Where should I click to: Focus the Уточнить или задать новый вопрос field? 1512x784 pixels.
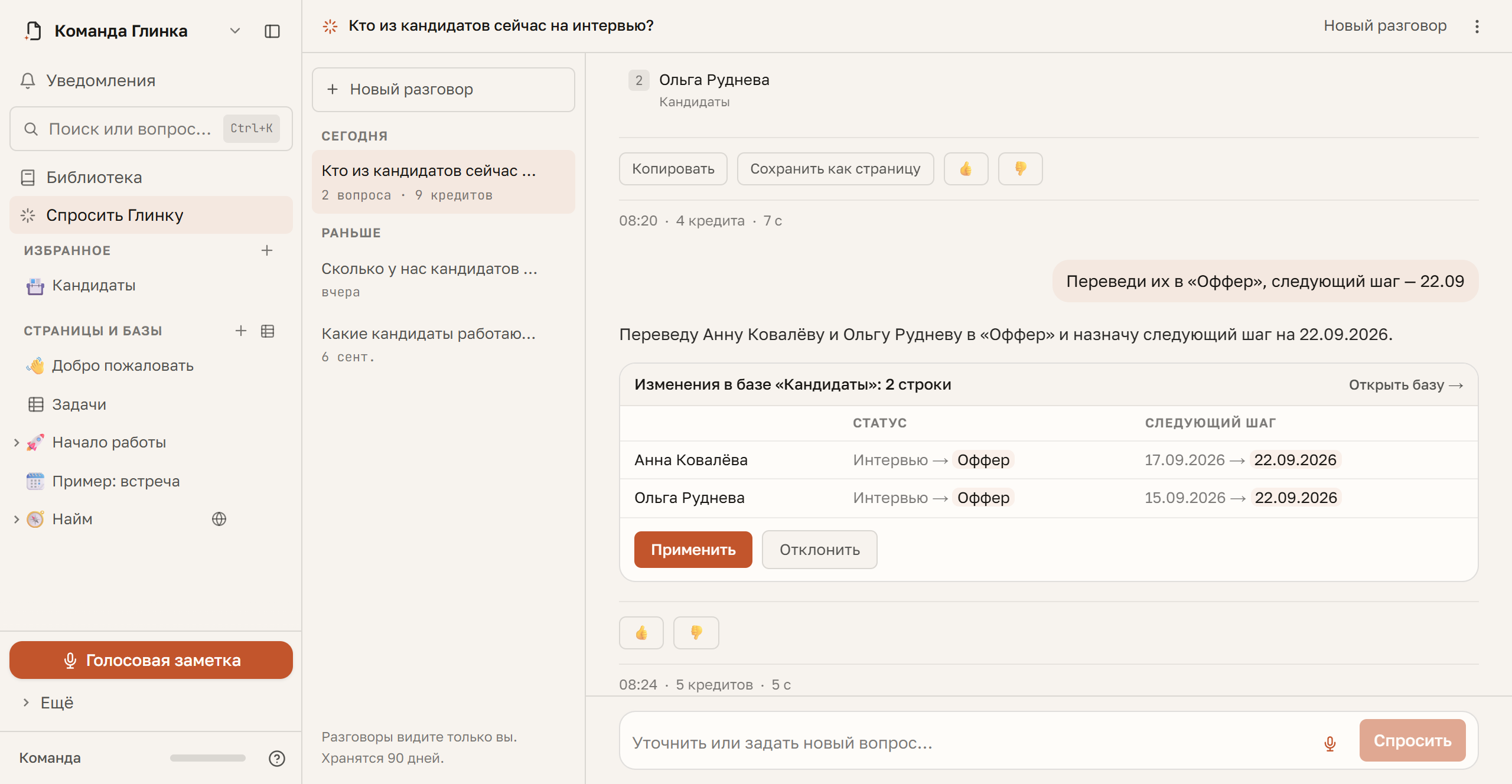969,743
